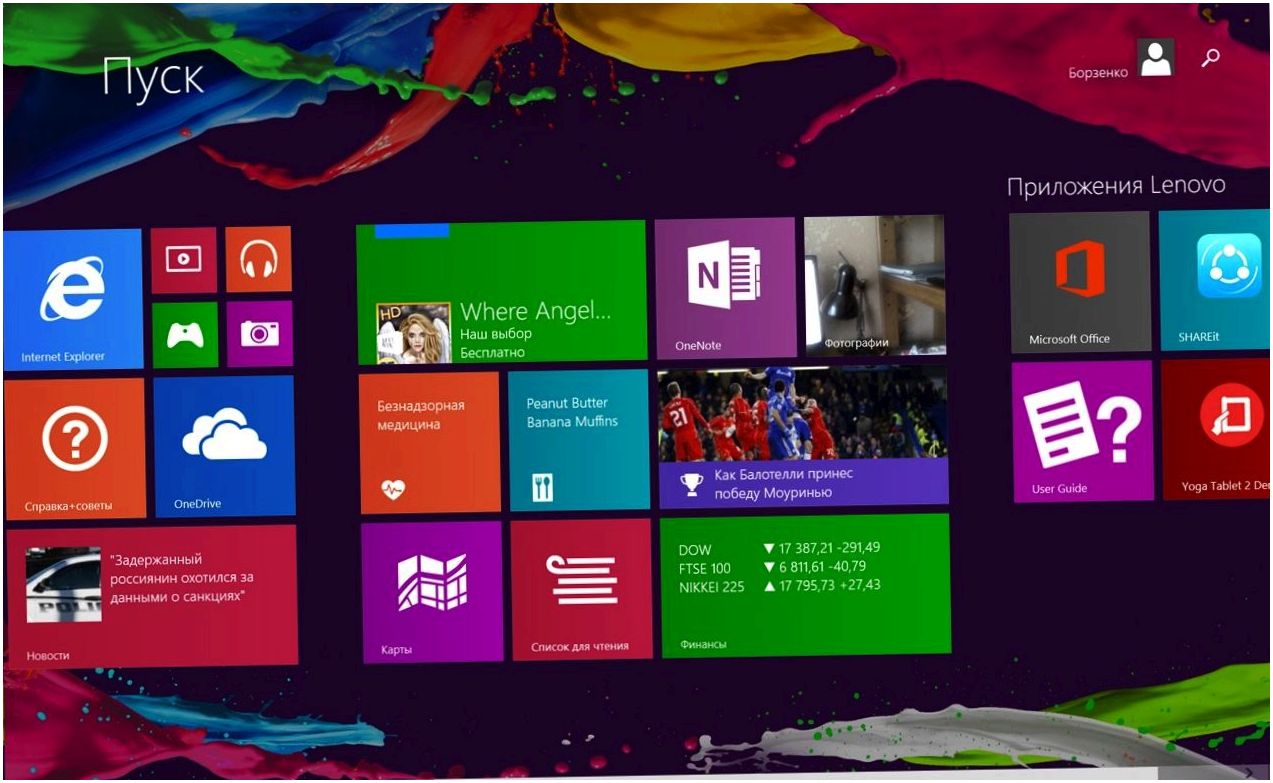
Task: Open the Peanut Butter Banana Muffins tile
Action: 579,440
